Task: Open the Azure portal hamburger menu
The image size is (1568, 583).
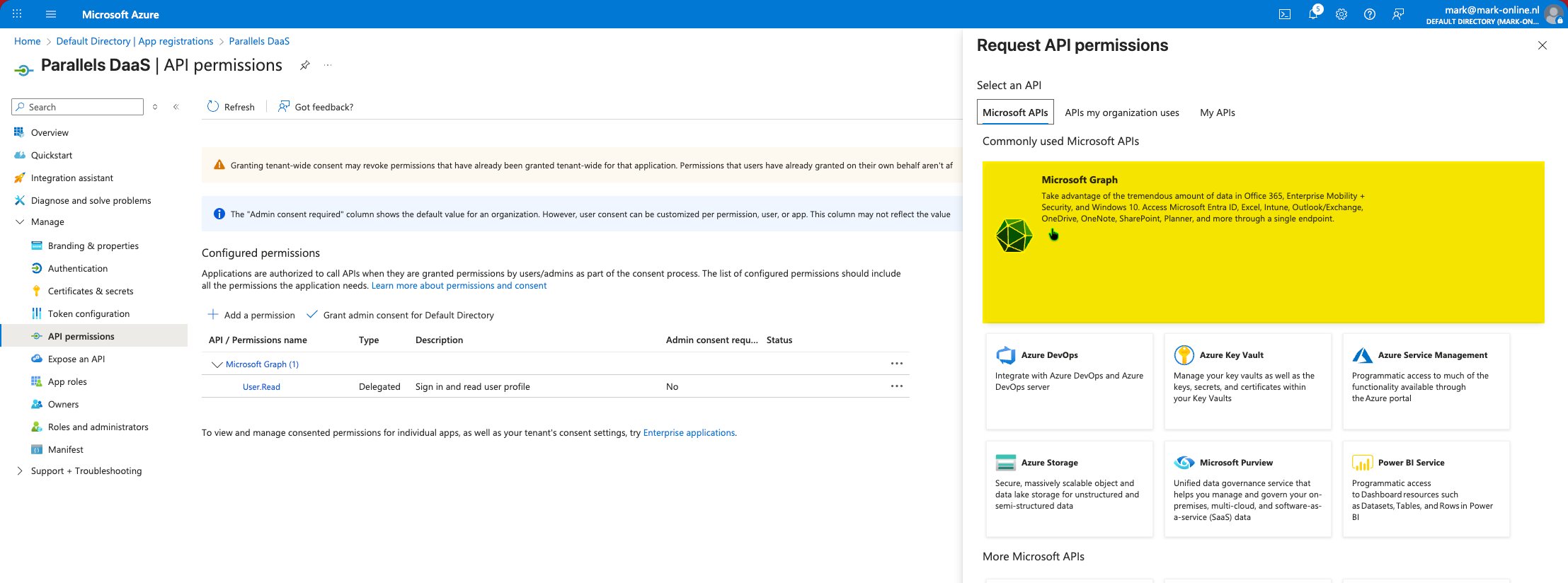Action: click(x=51, y=14)
